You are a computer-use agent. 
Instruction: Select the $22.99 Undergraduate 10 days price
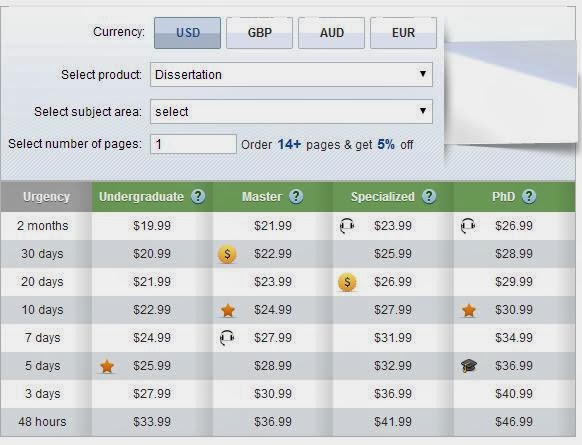152,310
